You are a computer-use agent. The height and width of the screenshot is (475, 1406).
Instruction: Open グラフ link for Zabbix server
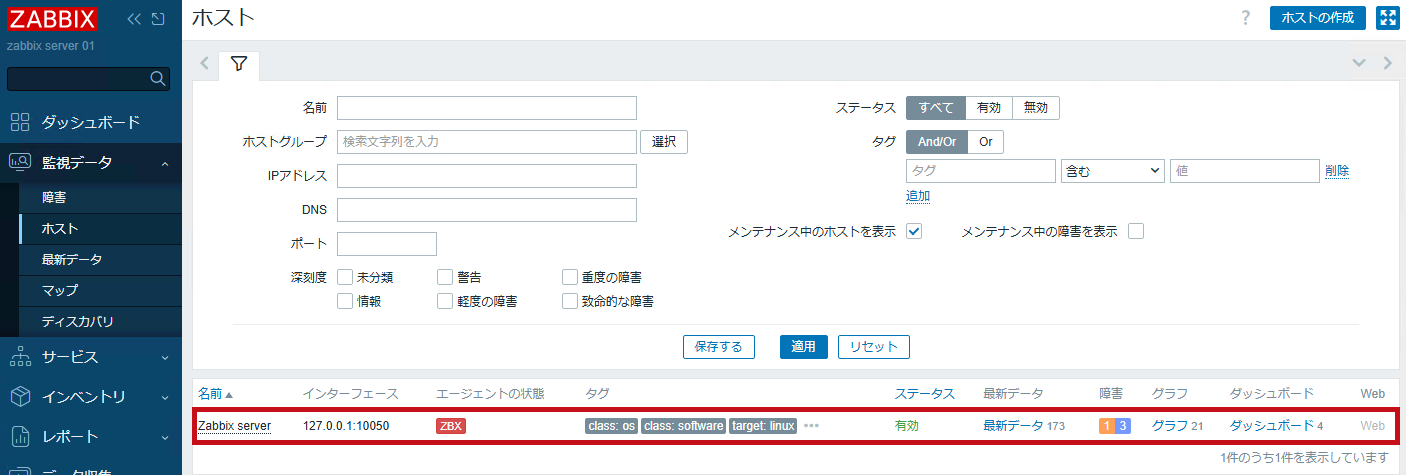pyautogui.click(x=1170, y=426)
